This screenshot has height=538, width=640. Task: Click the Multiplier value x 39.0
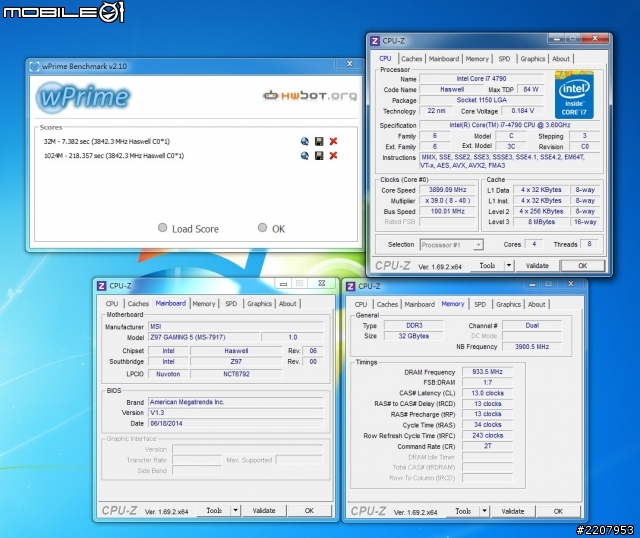(447, 200)
